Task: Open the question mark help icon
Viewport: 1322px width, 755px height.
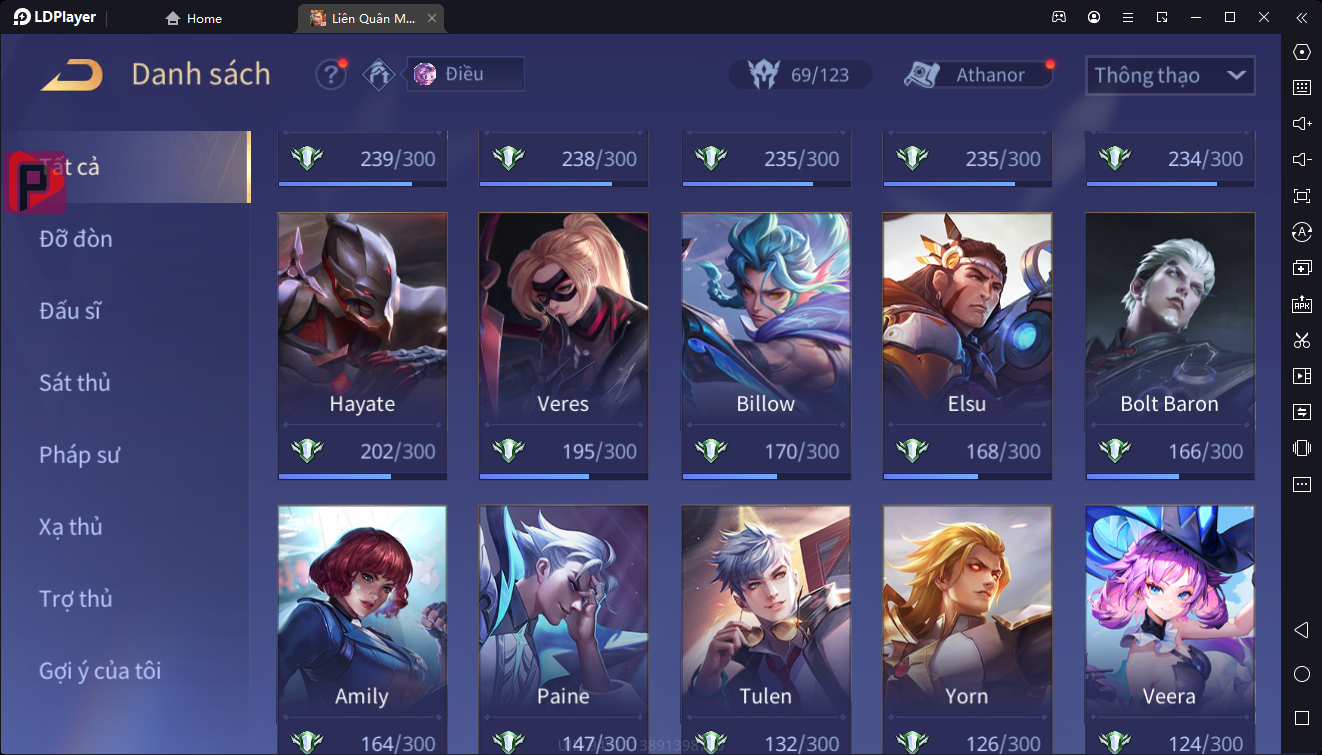Action: [331, 75]
